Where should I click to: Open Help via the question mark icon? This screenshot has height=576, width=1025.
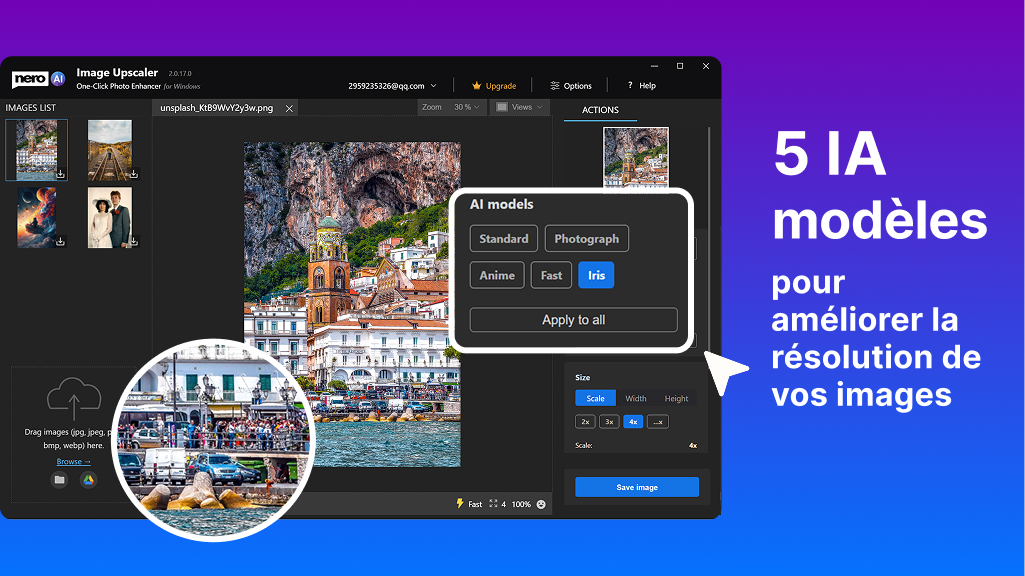point(629,85)
